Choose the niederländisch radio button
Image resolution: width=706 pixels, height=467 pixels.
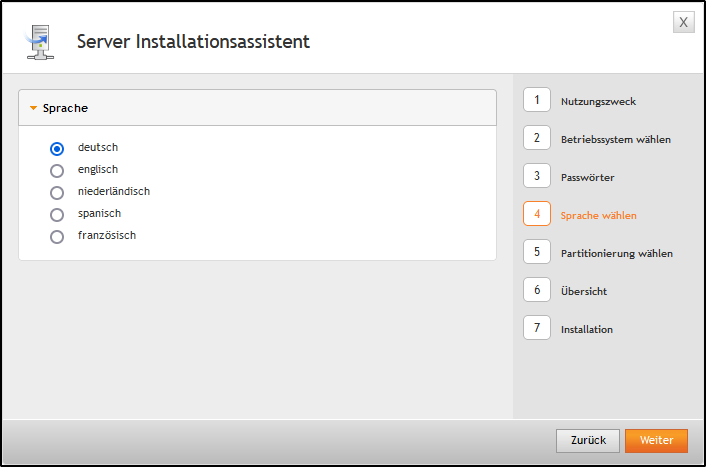pyautogui.click(x=57, y=192)
